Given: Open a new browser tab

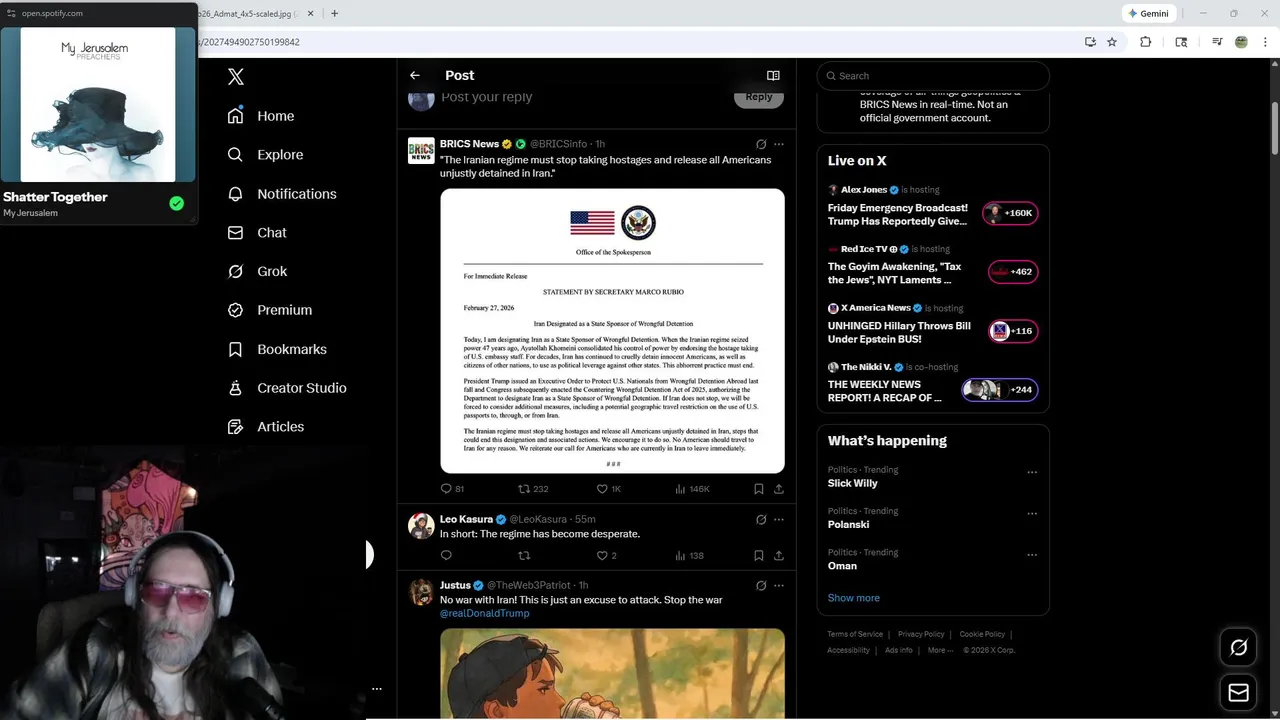Looking at the screenshot, I should (x=334, y=13).
